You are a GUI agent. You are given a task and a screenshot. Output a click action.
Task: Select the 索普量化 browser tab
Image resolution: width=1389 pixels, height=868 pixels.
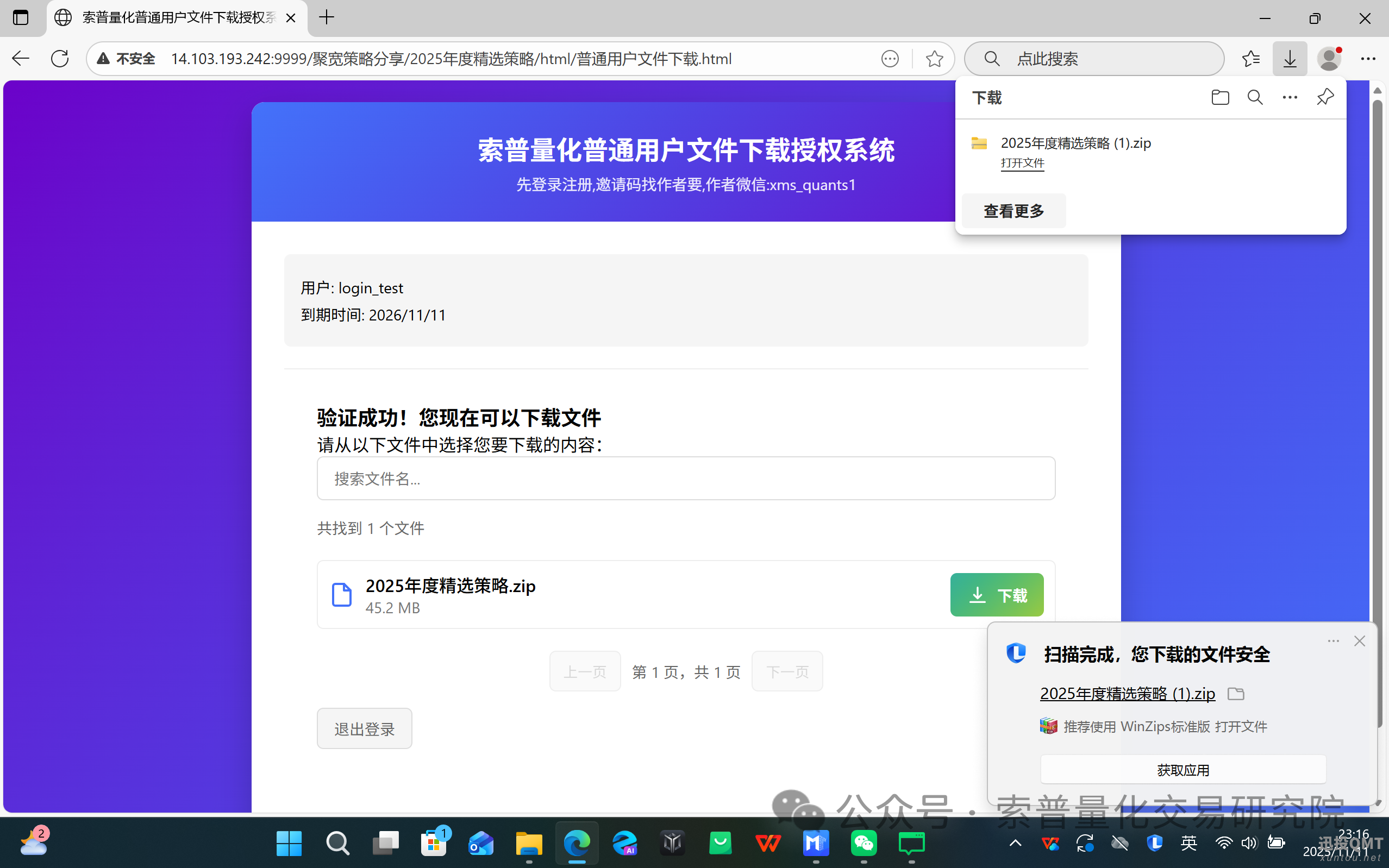[178, 18]
